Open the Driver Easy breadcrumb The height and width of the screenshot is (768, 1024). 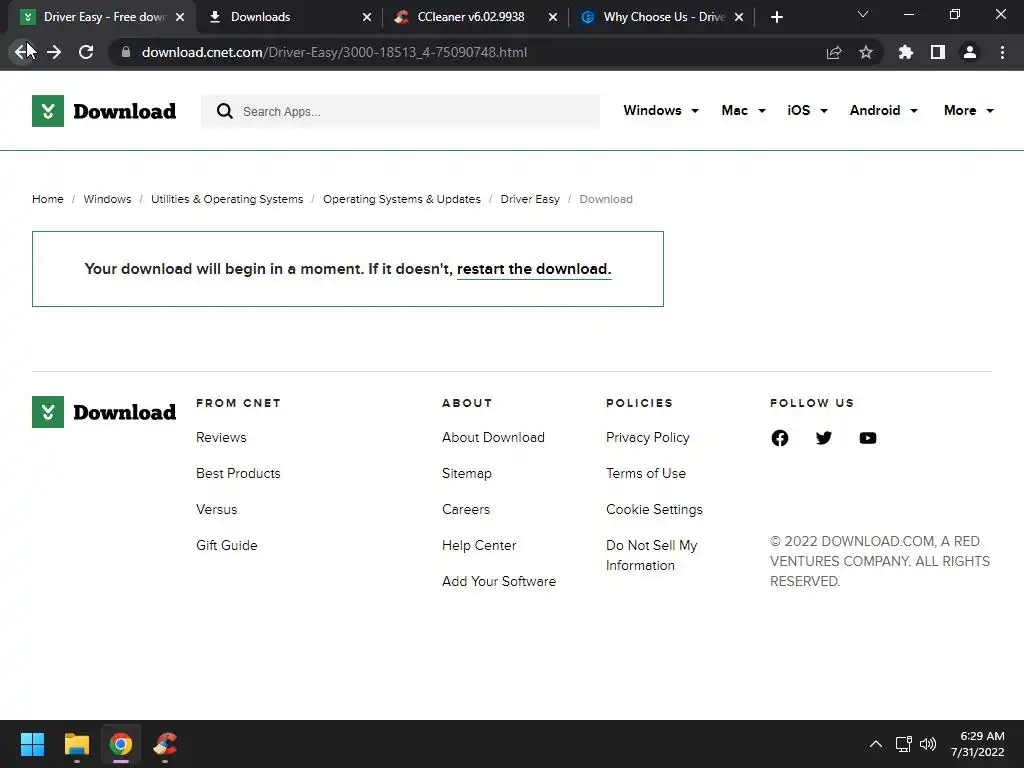pyautogui.click(x=530, y=199)
